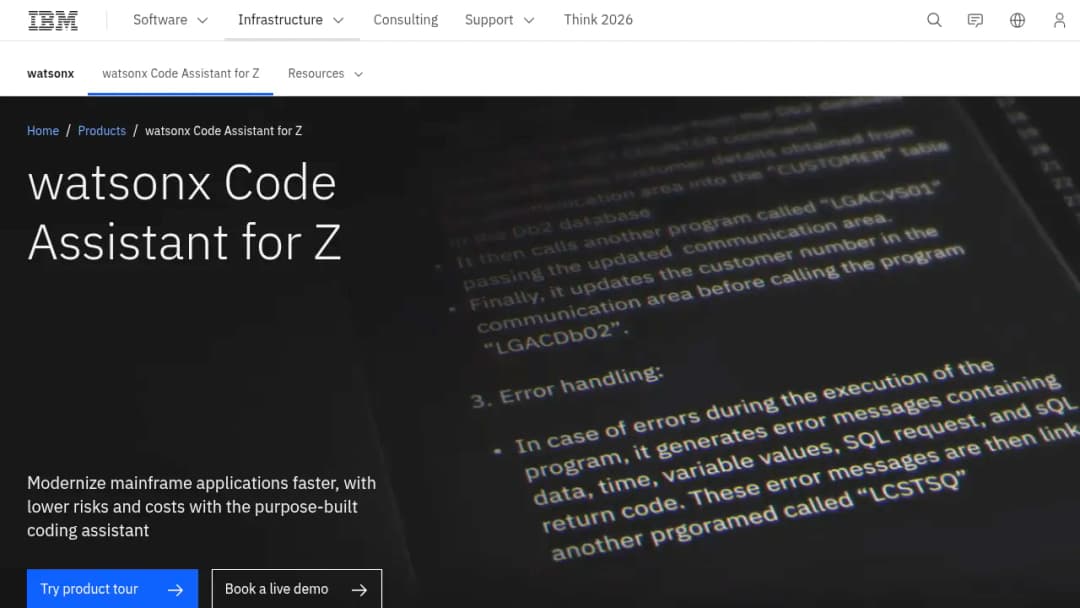Expand the Infrastructure menu chevron
Image resolution: width=1080 pixels, height=608 pixels.
point(338,21)
